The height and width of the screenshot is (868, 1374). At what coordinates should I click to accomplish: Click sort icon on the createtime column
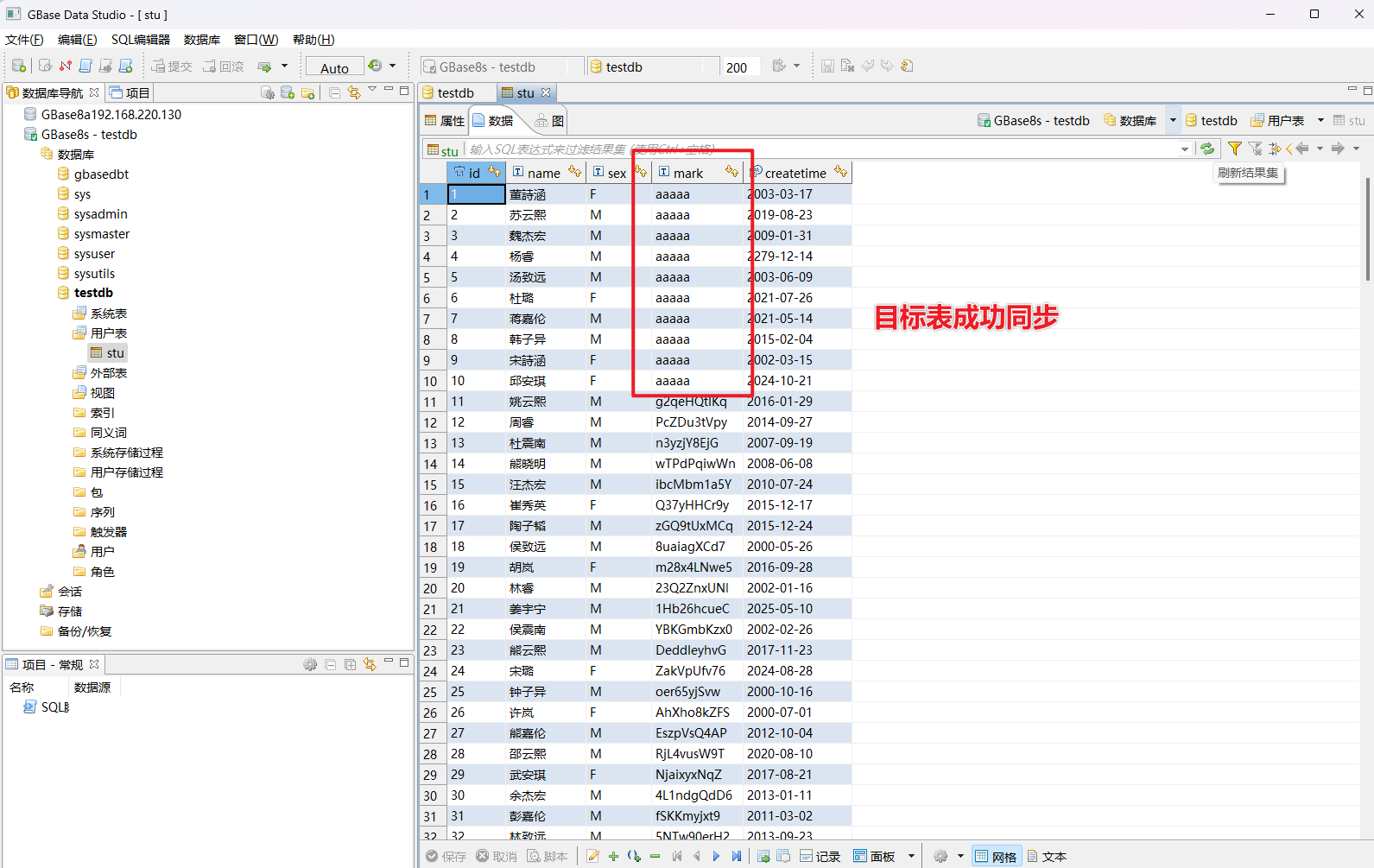point(840,172)
